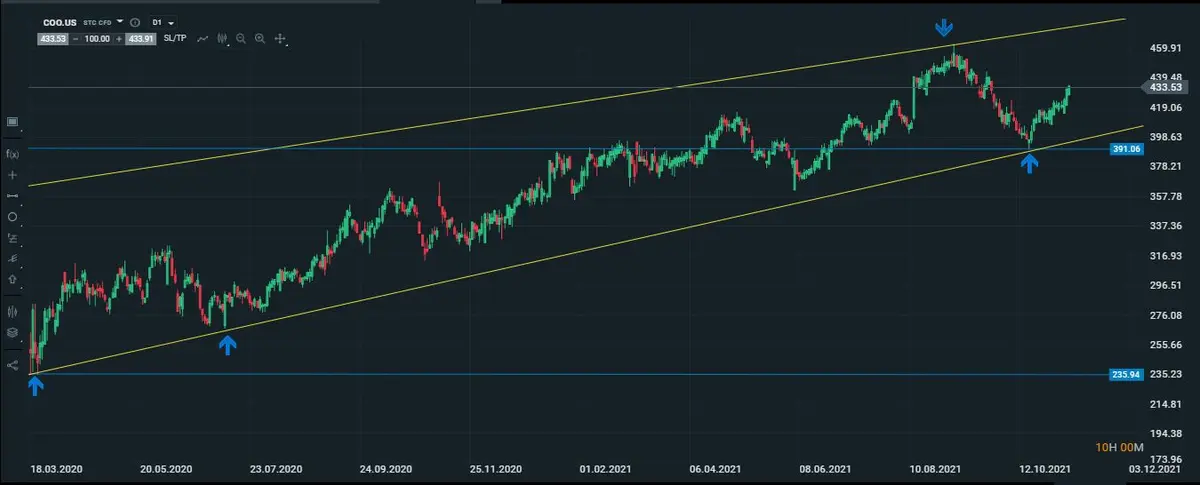Click the 433.91 buy price button
The image size is (1200, 485).
(142, 39)
